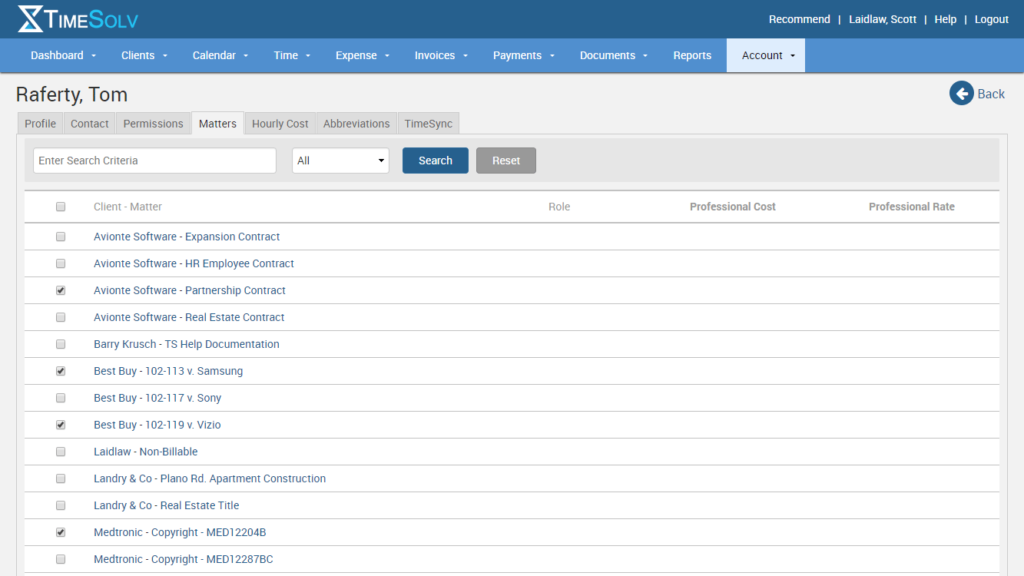Screen dimensions: 1024x576
Task: Click the Raferty, Tom page heading
Action: point(72,95)
